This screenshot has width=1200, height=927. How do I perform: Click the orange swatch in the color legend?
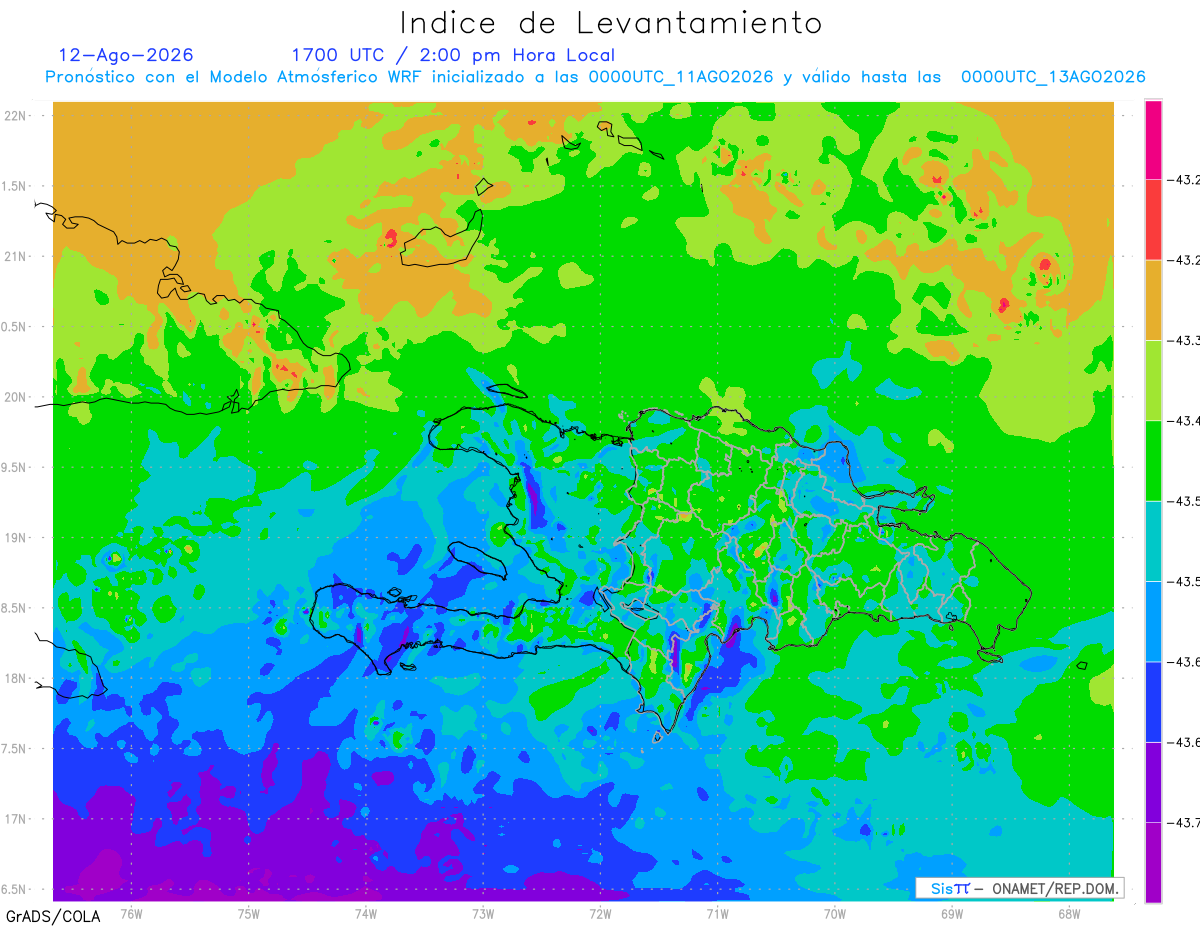pyautogui.click(x=1153, y=300)
